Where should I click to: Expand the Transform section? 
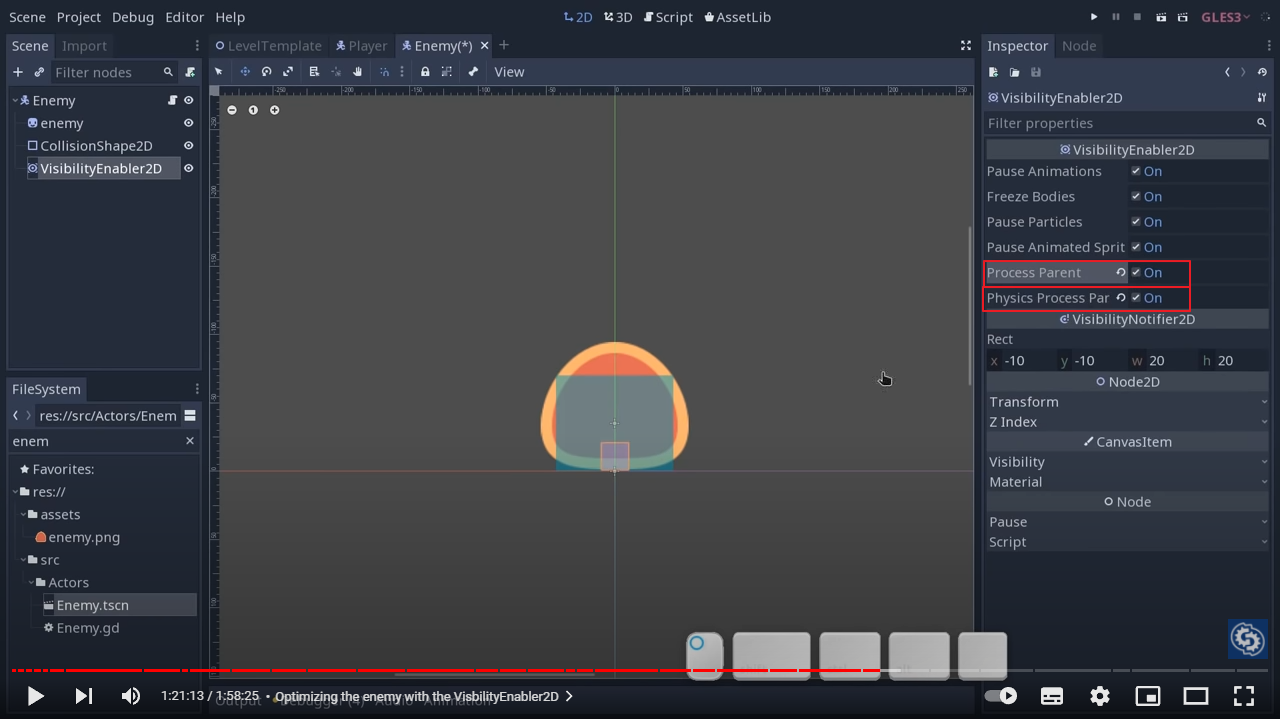point(1127,402)
